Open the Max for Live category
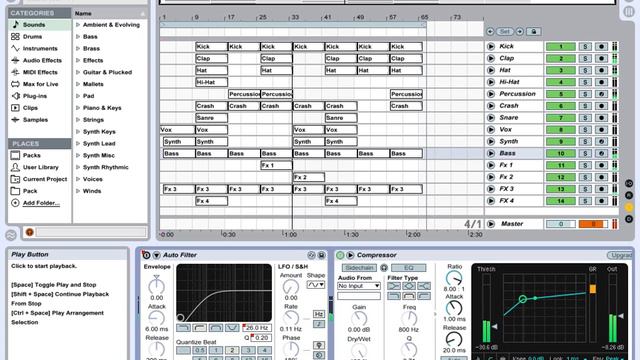This screenshot has width=640, height=360. (40, 84)
